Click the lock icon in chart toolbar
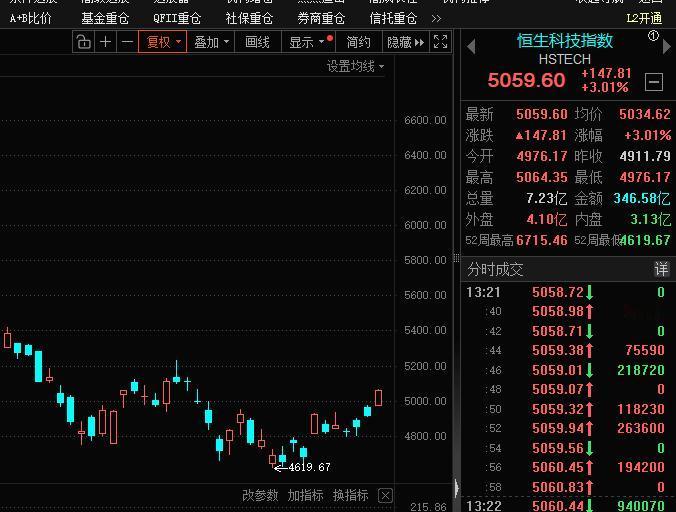Image resolution: width=676 pixels, height=512 pixels. (84, 42)
